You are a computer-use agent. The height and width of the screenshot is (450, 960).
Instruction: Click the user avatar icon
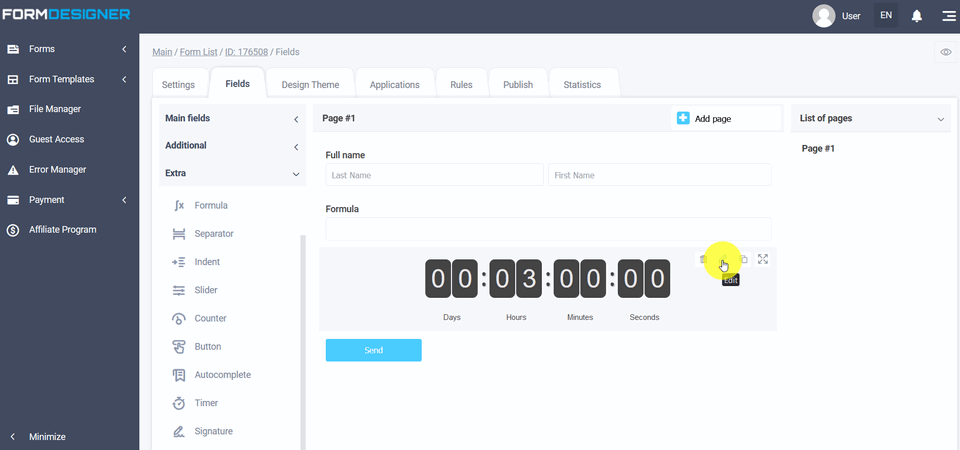point(824,16)
